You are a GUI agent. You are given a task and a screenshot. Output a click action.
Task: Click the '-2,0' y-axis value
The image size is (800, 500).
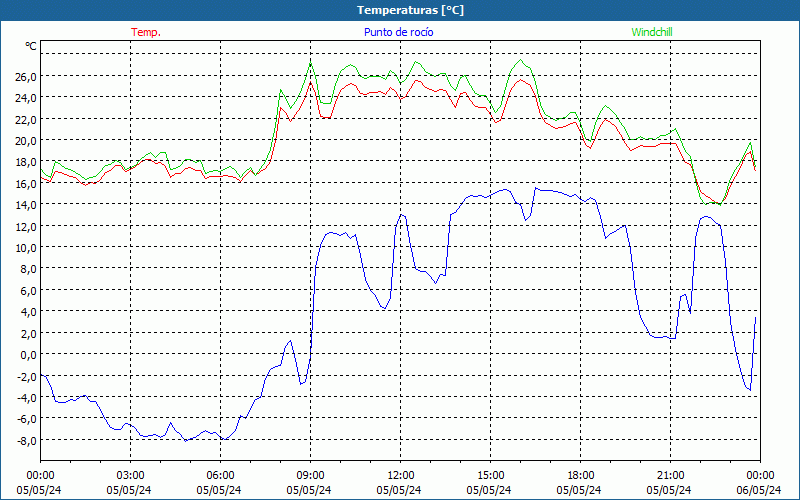pos(27,376)
